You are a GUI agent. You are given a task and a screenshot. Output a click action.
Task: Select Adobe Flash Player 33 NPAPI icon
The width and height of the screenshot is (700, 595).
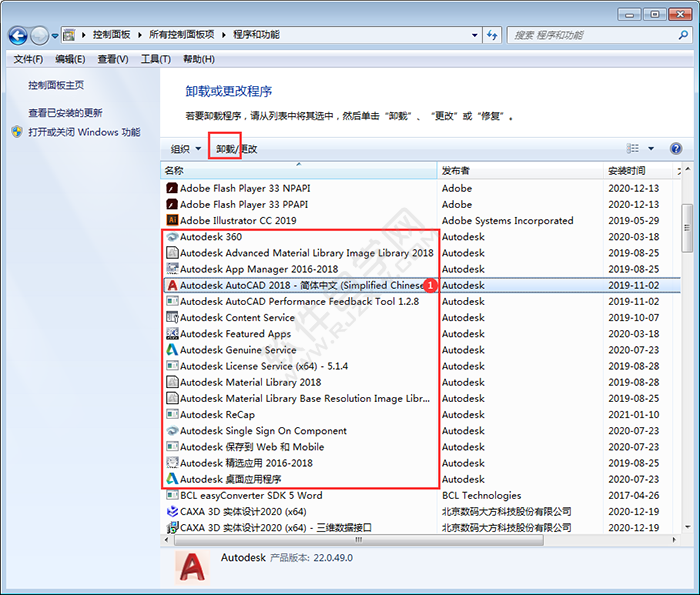172,188
